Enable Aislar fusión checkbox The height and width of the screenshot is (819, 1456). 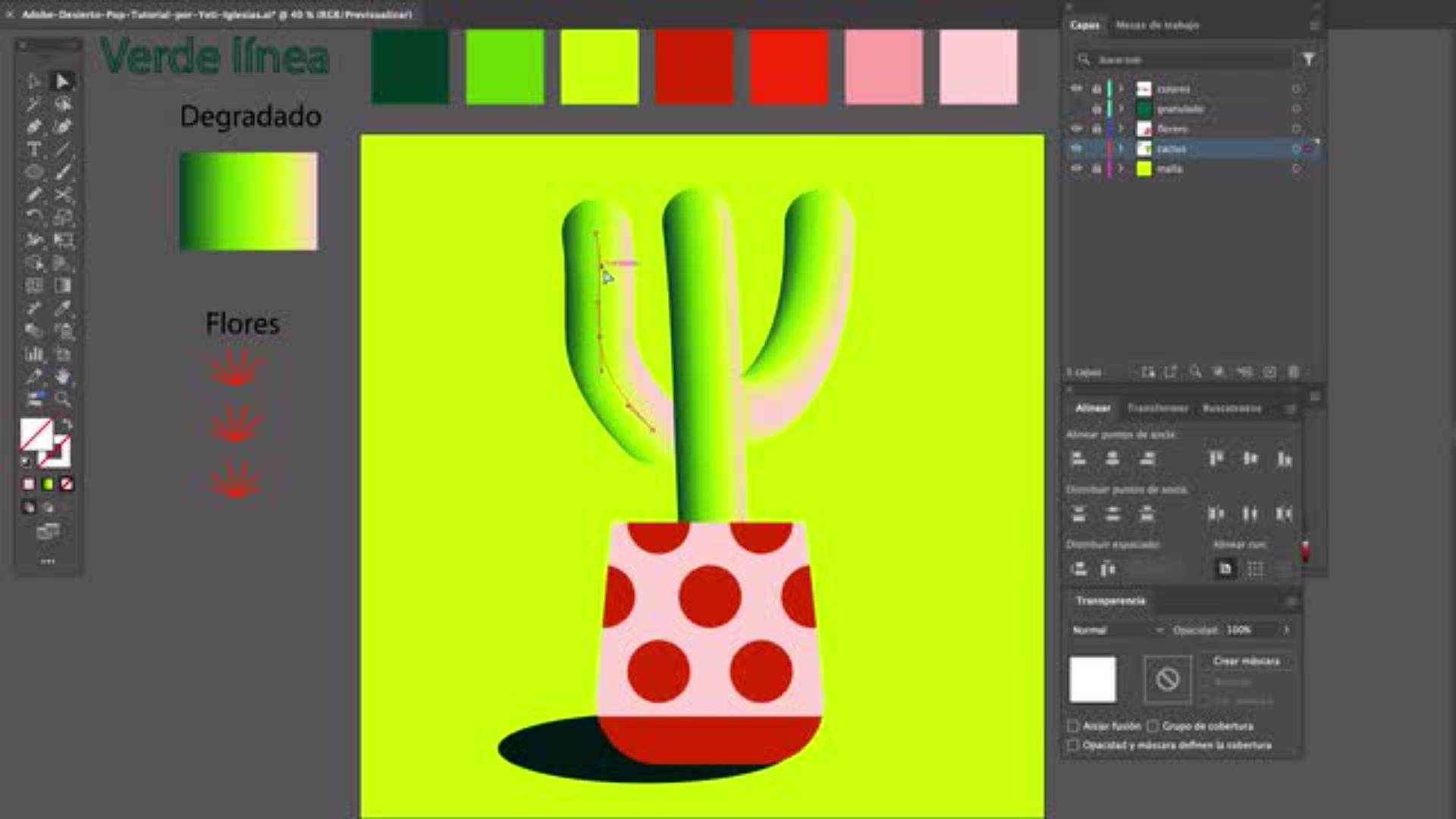tap(1073, 726)
